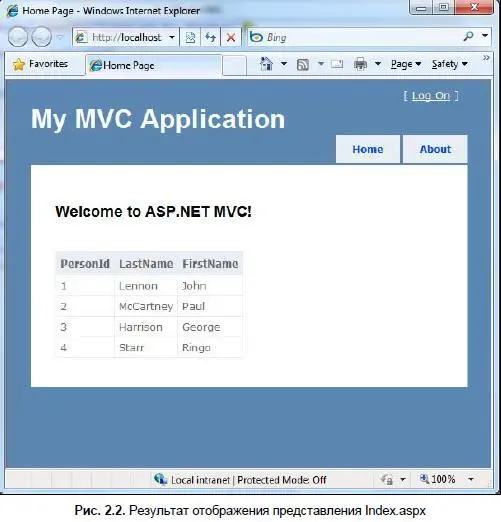Click the Print printer icon

[360, 64]
